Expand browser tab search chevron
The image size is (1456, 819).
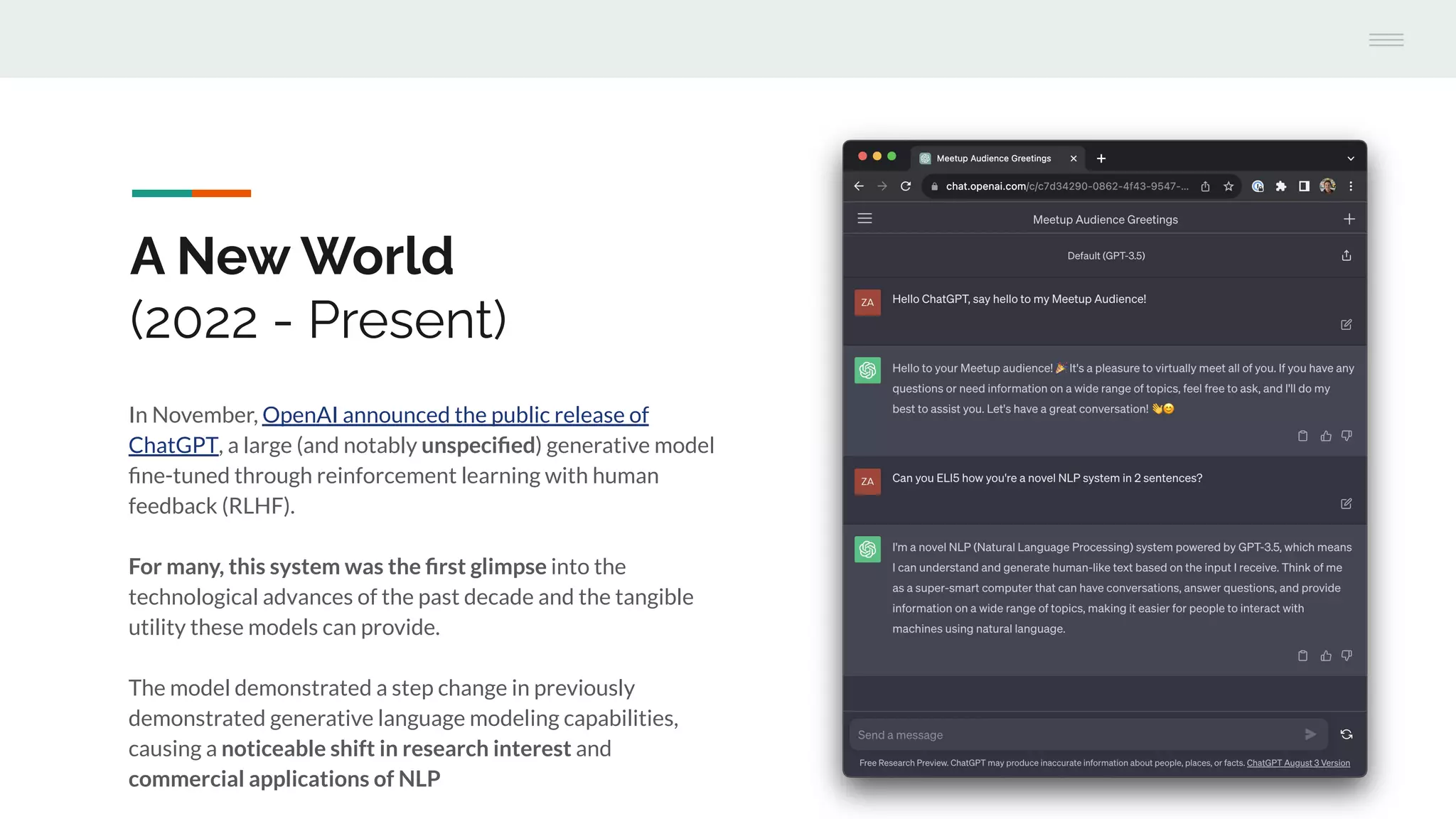(x=1350, y=159)
